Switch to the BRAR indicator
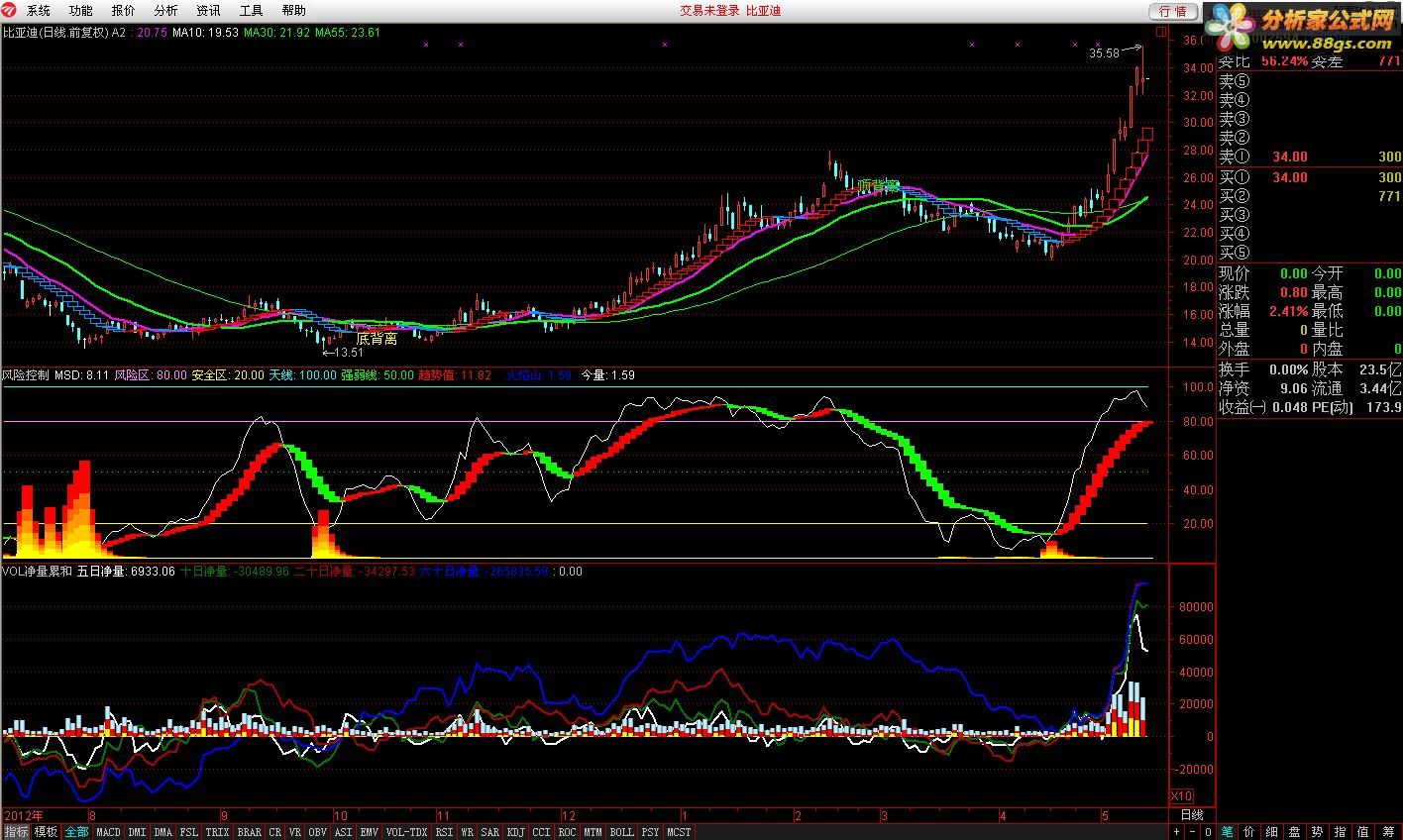This screenshot has width=1403, height=840. click(250, 832)
